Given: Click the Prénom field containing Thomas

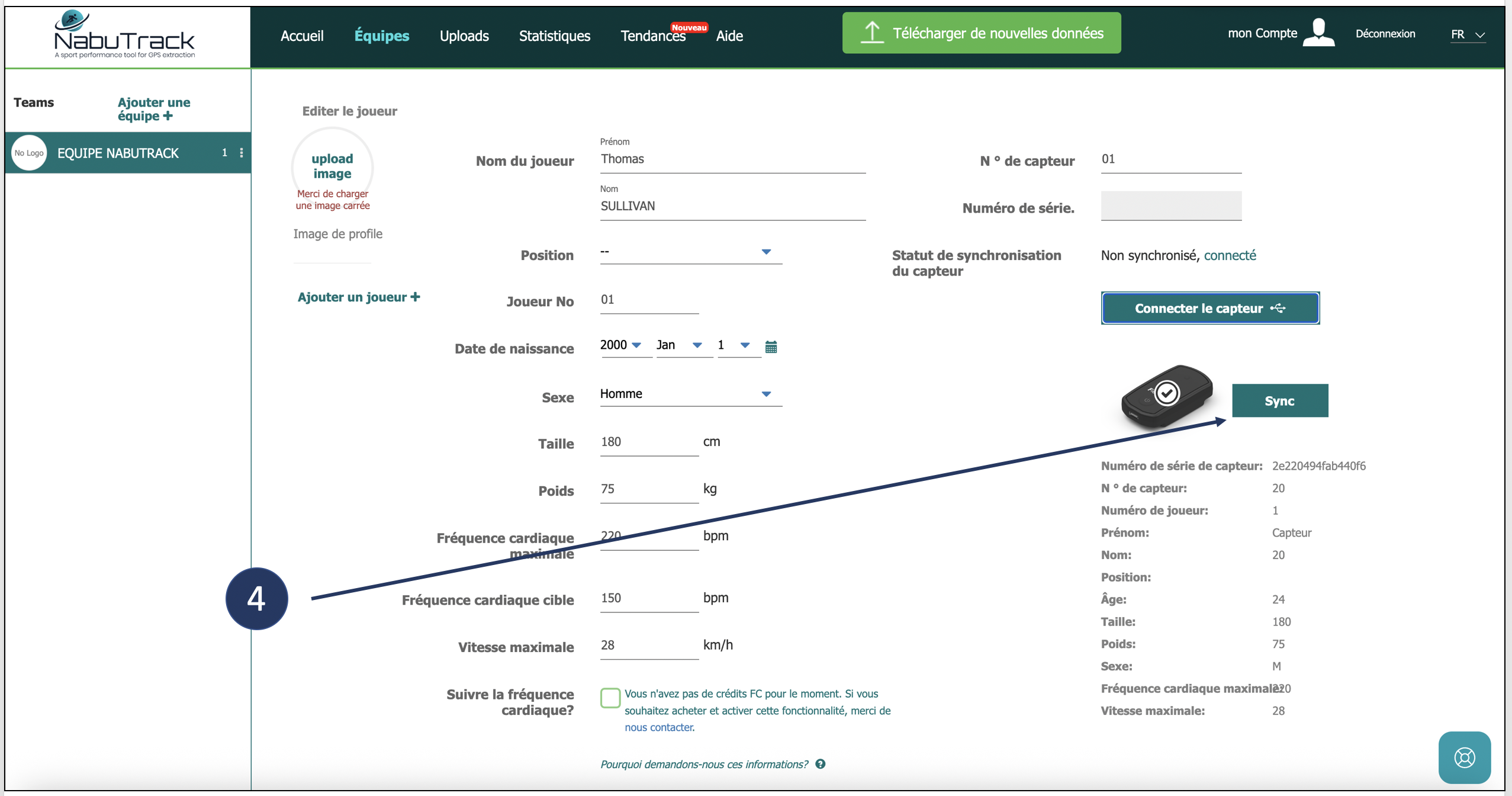Looking at the screenshot, I should 732,159.
